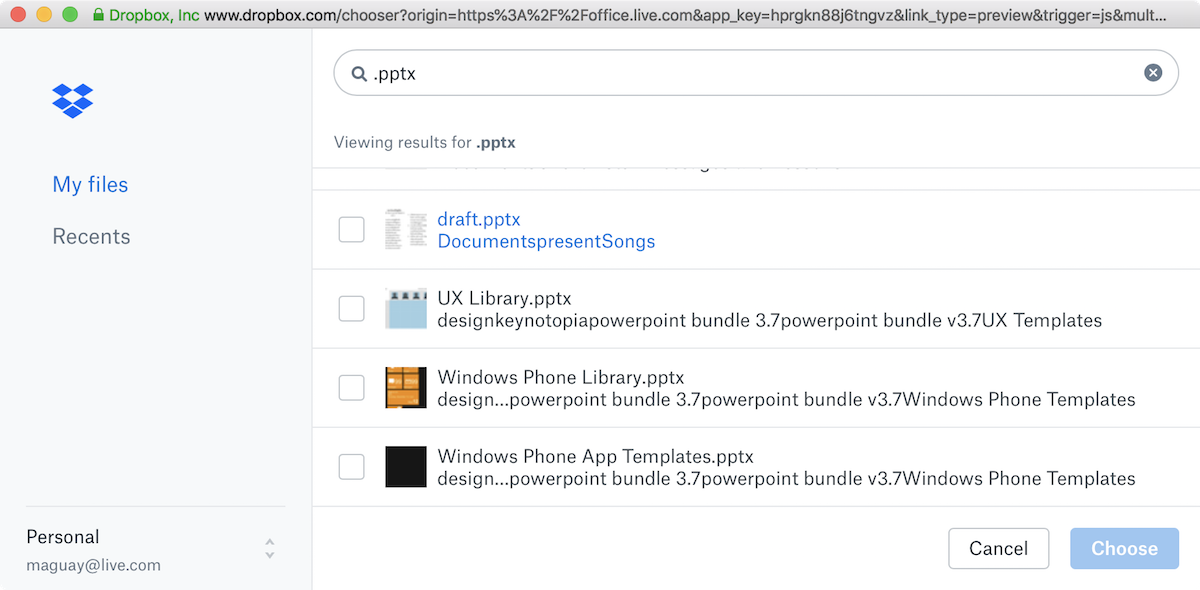Click the Windows Phone App Templates.pptx thumbnail
Viewport: 1200px width, 590px height.
click(406, 467)
